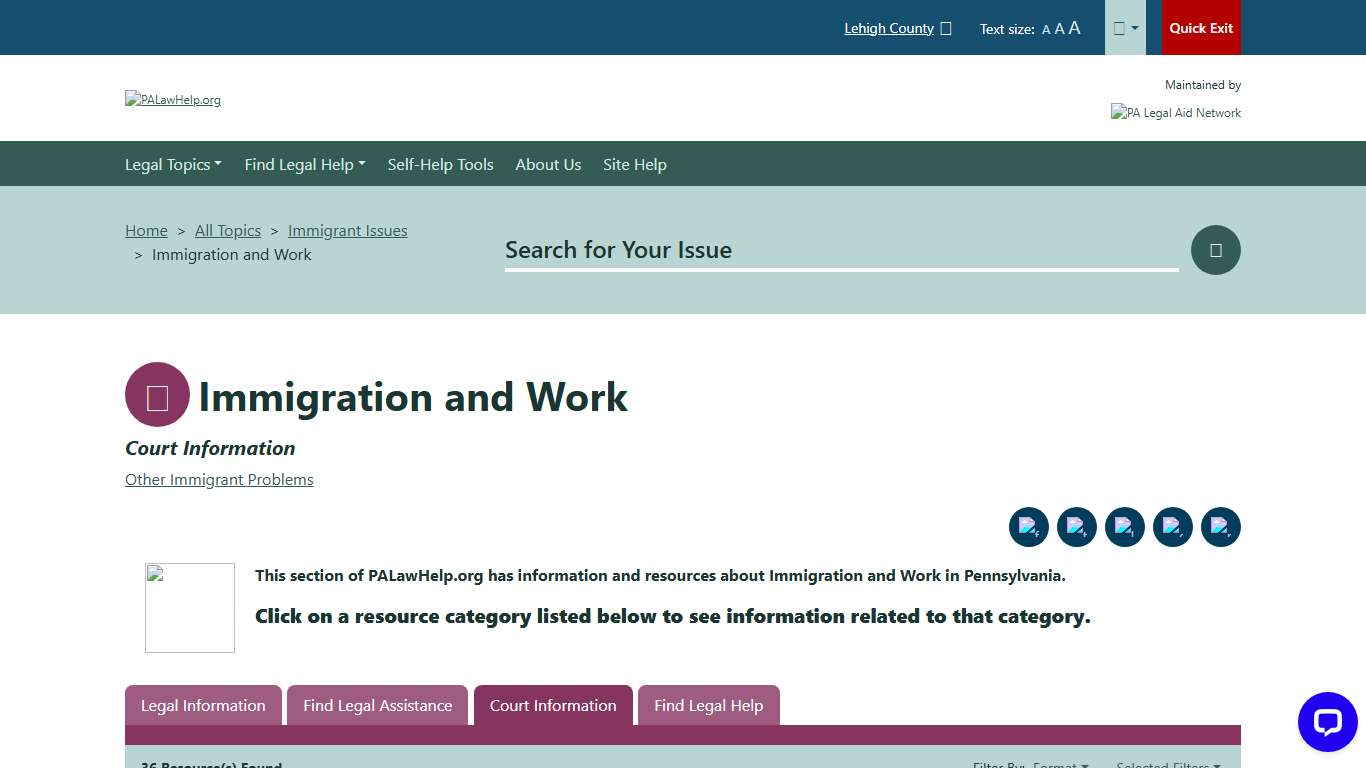Select the Court Information tab
The image size is (1366, 768).
553,705
